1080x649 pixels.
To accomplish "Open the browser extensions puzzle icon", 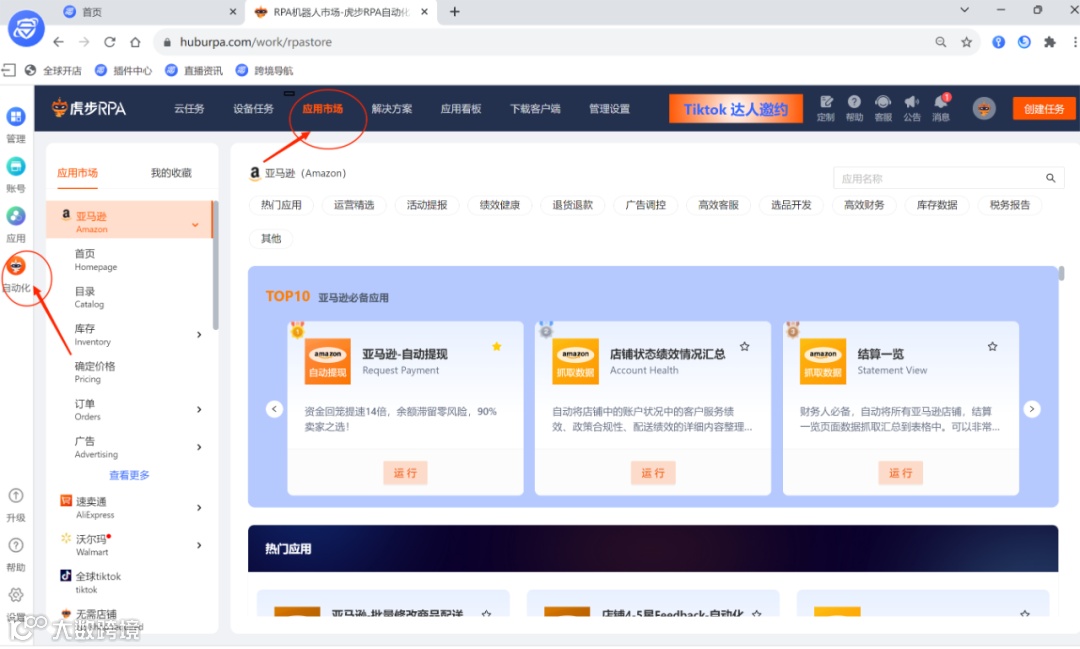I will click(x=1050, y=42).
